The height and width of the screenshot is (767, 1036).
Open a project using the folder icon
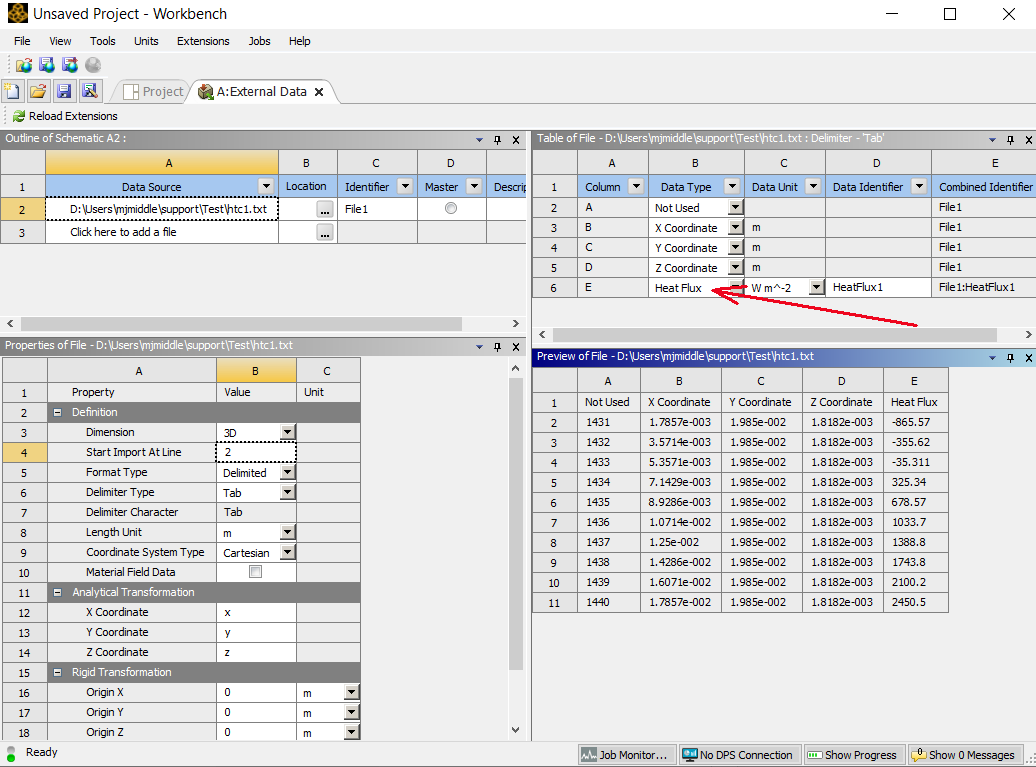pos(38,91)
